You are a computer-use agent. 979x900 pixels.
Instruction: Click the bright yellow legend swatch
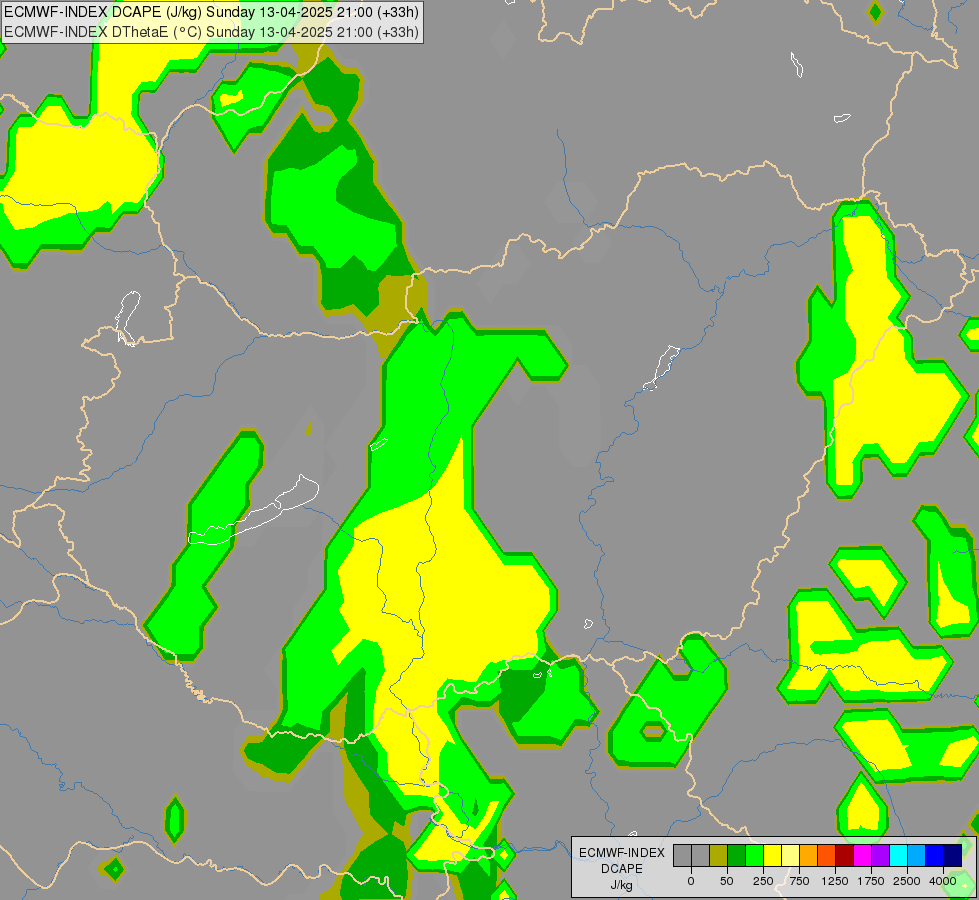772,855
